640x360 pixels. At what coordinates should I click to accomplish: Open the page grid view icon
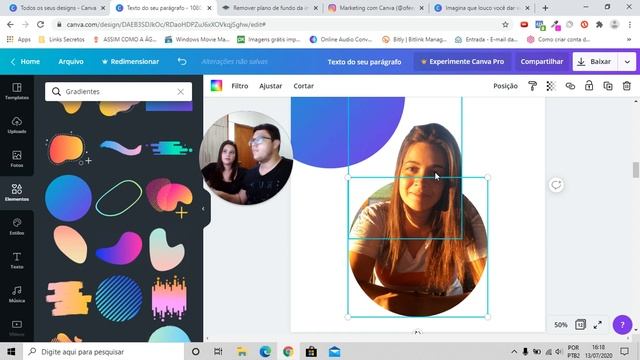click(x=580, y=324)
